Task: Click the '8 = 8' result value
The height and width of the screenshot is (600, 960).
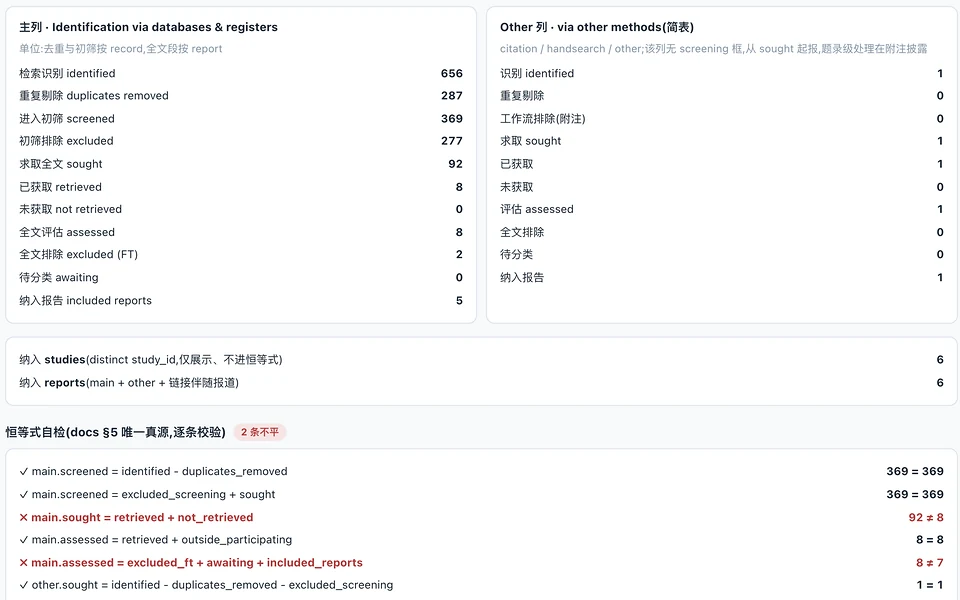Action: [x=929, y=539]
